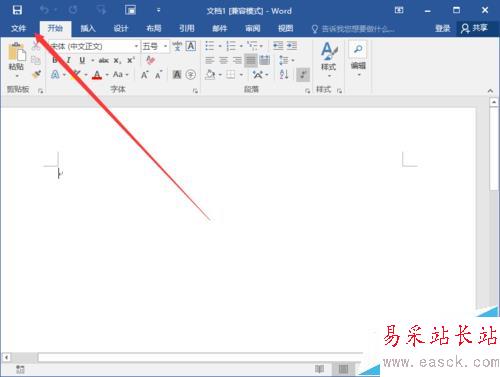Viewport: 500px width, 377px height.
Task: Click the multilevel list icon
Action: coord(252,46)
